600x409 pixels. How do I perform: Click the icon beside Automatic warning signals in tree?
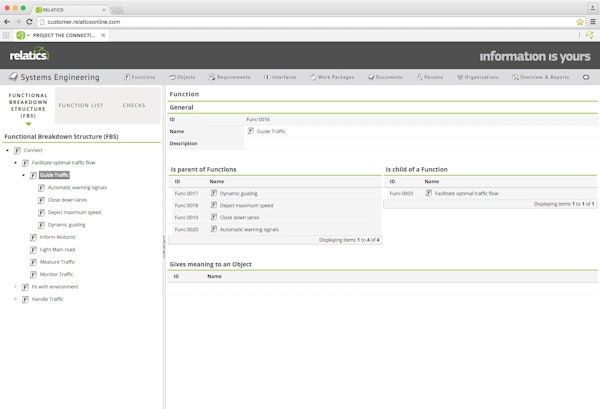point(41,188)
